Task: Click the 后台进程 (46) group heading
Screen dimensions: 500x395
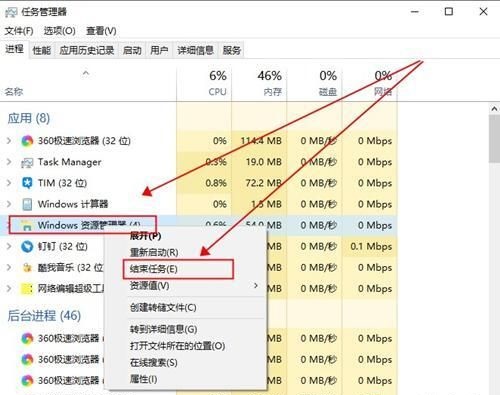Action: [44, 316]
